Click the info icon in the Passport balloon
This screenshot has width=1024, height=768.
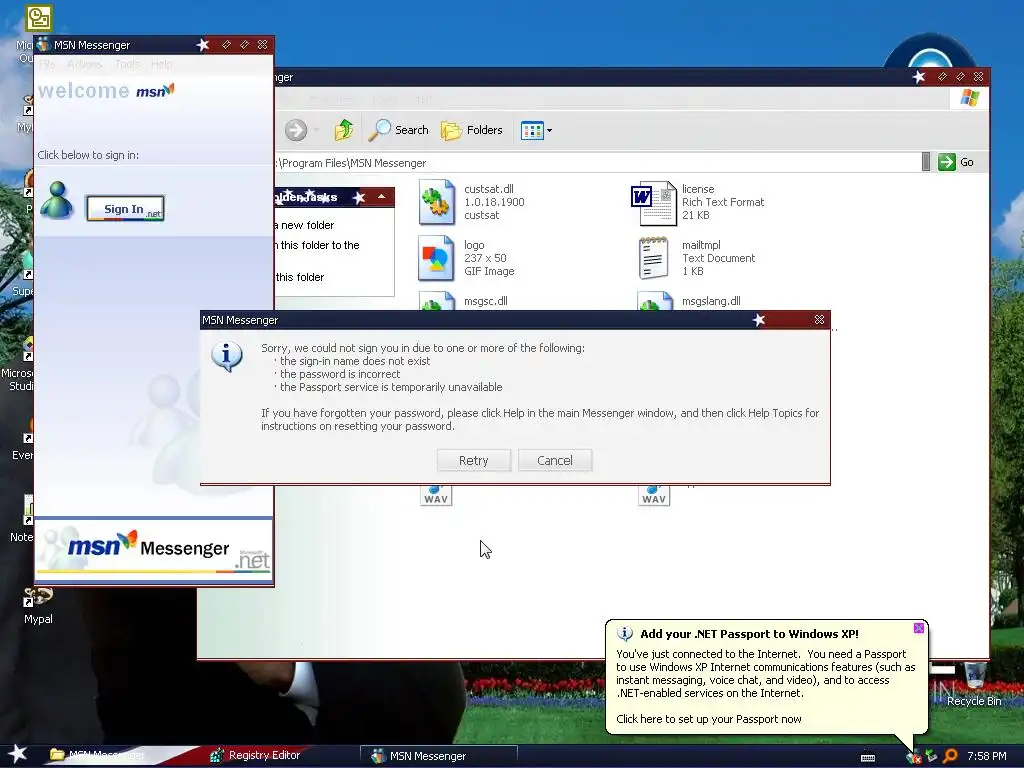pyautogui.click(x=625, y=633)
